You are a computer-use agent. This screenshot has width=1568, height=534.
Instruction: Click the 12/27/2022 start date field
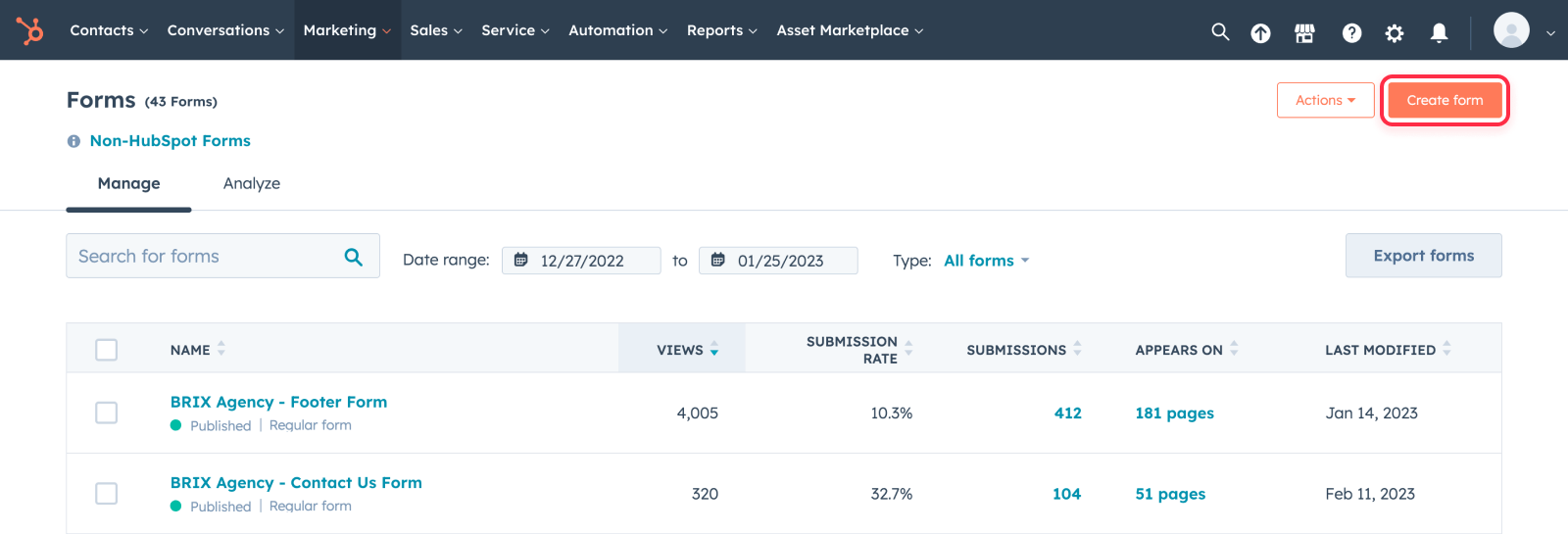tap(581, 261)
